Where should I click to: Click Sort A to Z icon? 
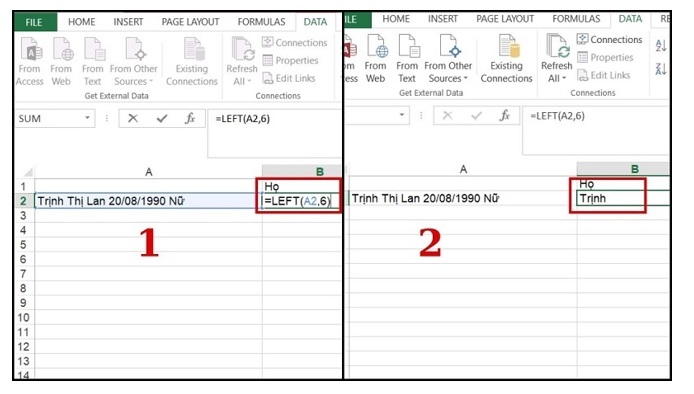click(661, 45)
